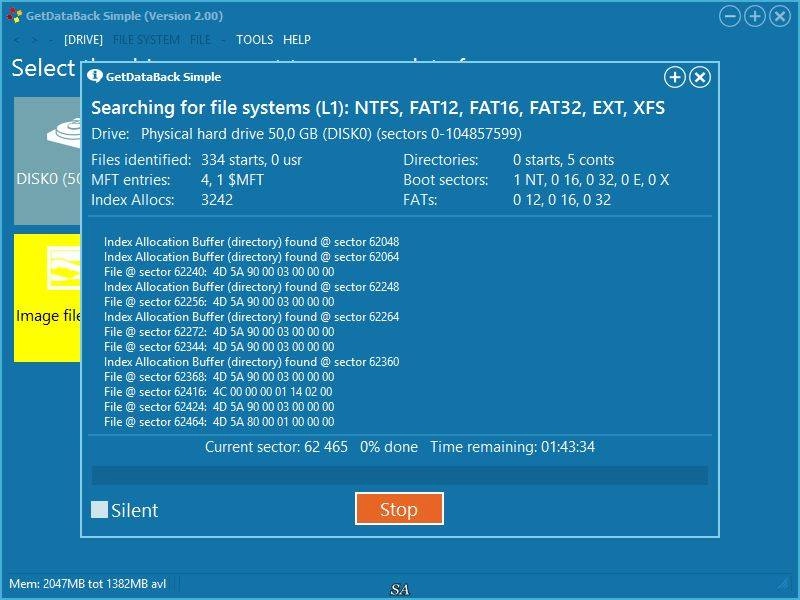This screenshot has width=800, height=600.
Task: Click the scan progress bar
Action: [399, 475]
